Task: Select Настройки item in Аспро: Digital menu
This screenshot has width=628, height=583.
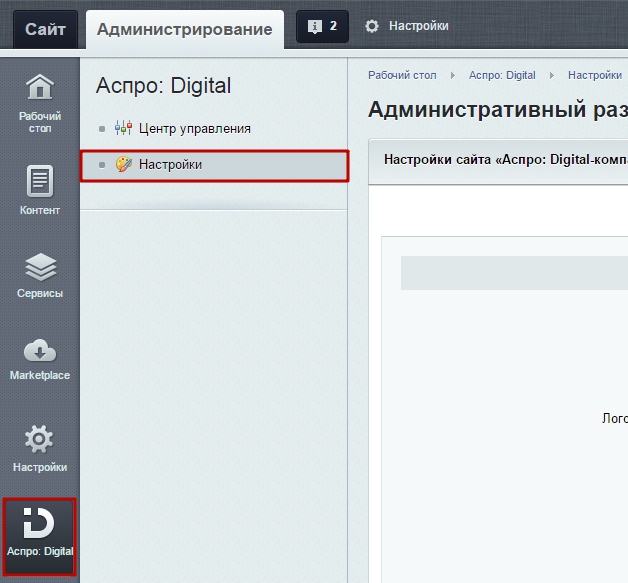Action: (214, 165)
